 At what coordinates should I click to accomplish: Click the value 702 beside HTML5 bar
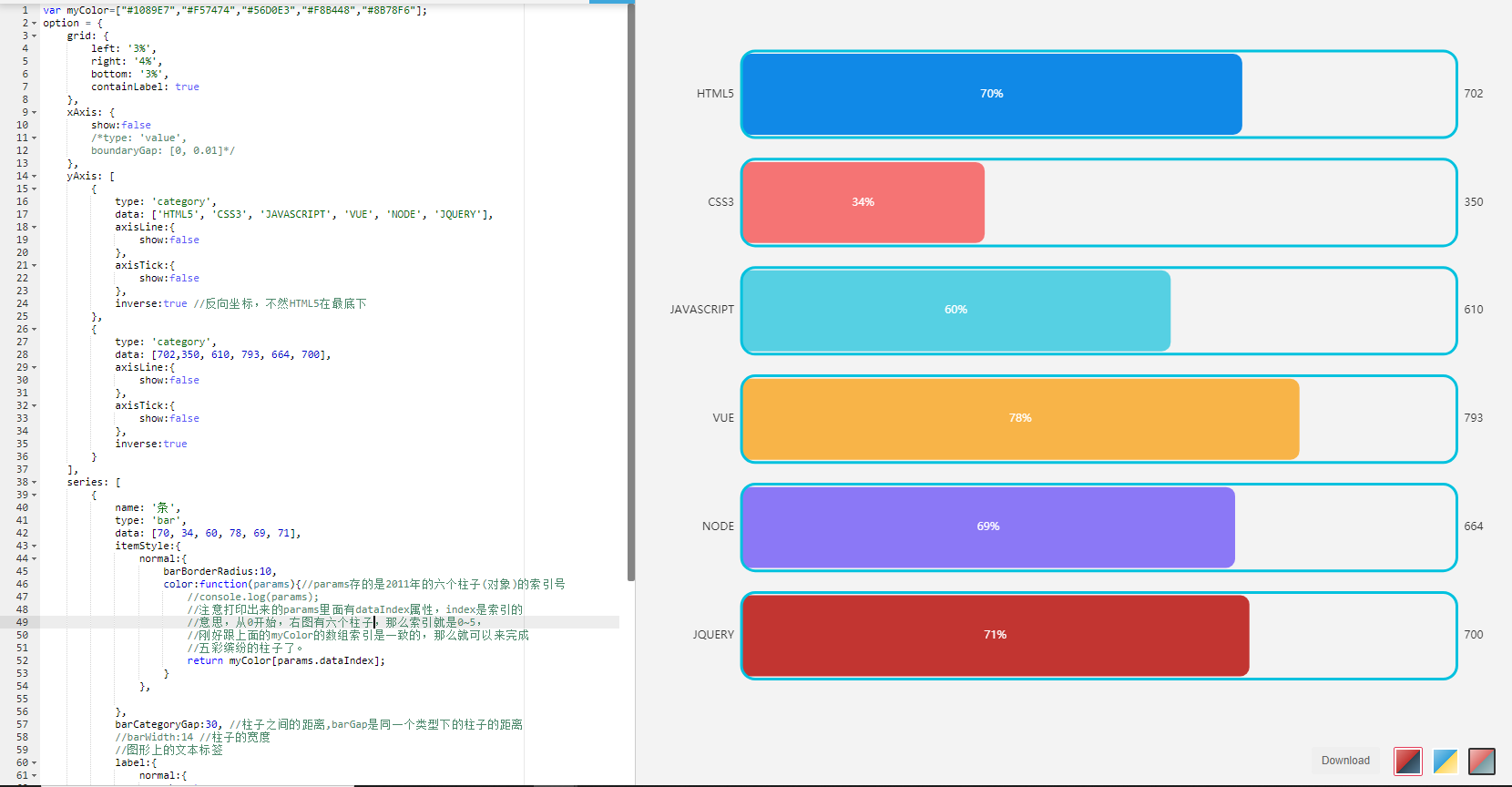(1474, 94)
